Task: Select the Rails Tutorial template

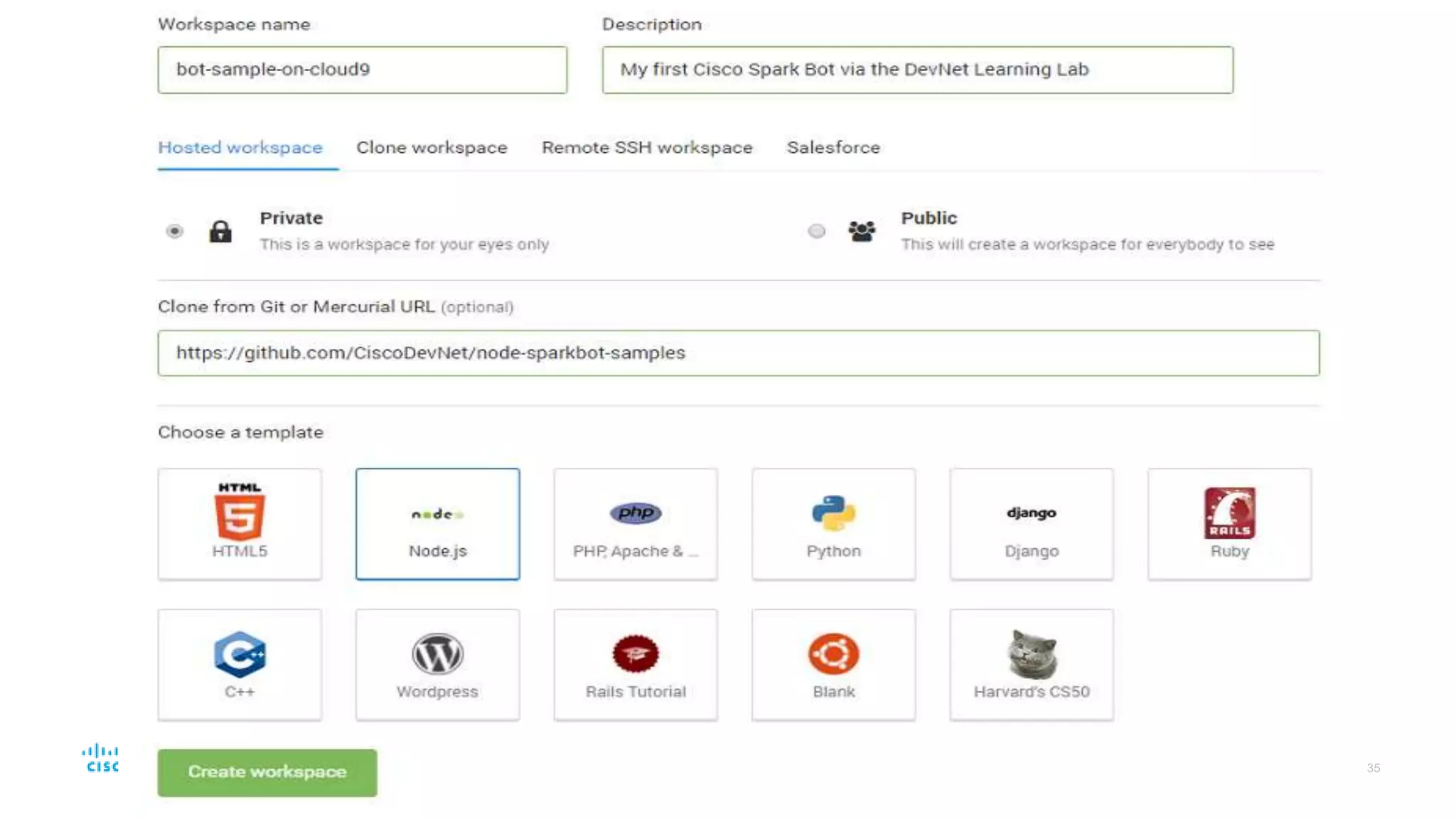Action: [x=635, y=665]
